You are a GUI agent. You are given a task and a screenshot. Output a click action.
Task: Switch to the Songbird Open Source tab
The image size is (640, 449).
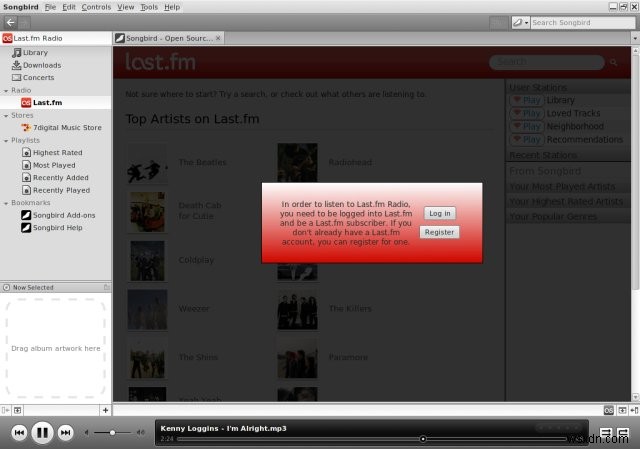click(168, 38)
